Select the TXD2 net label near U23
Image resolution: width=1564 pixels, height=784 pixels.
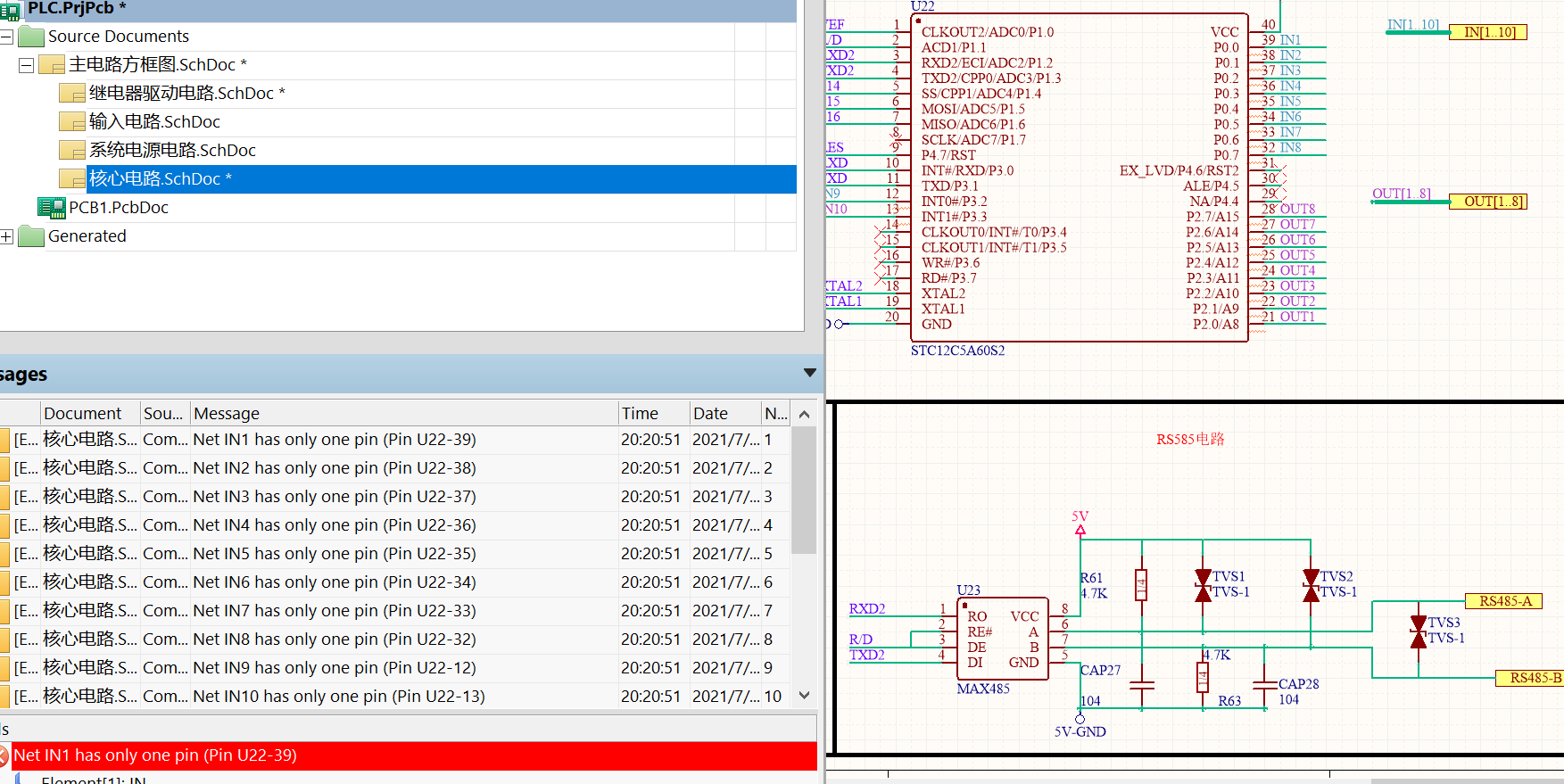866,655
